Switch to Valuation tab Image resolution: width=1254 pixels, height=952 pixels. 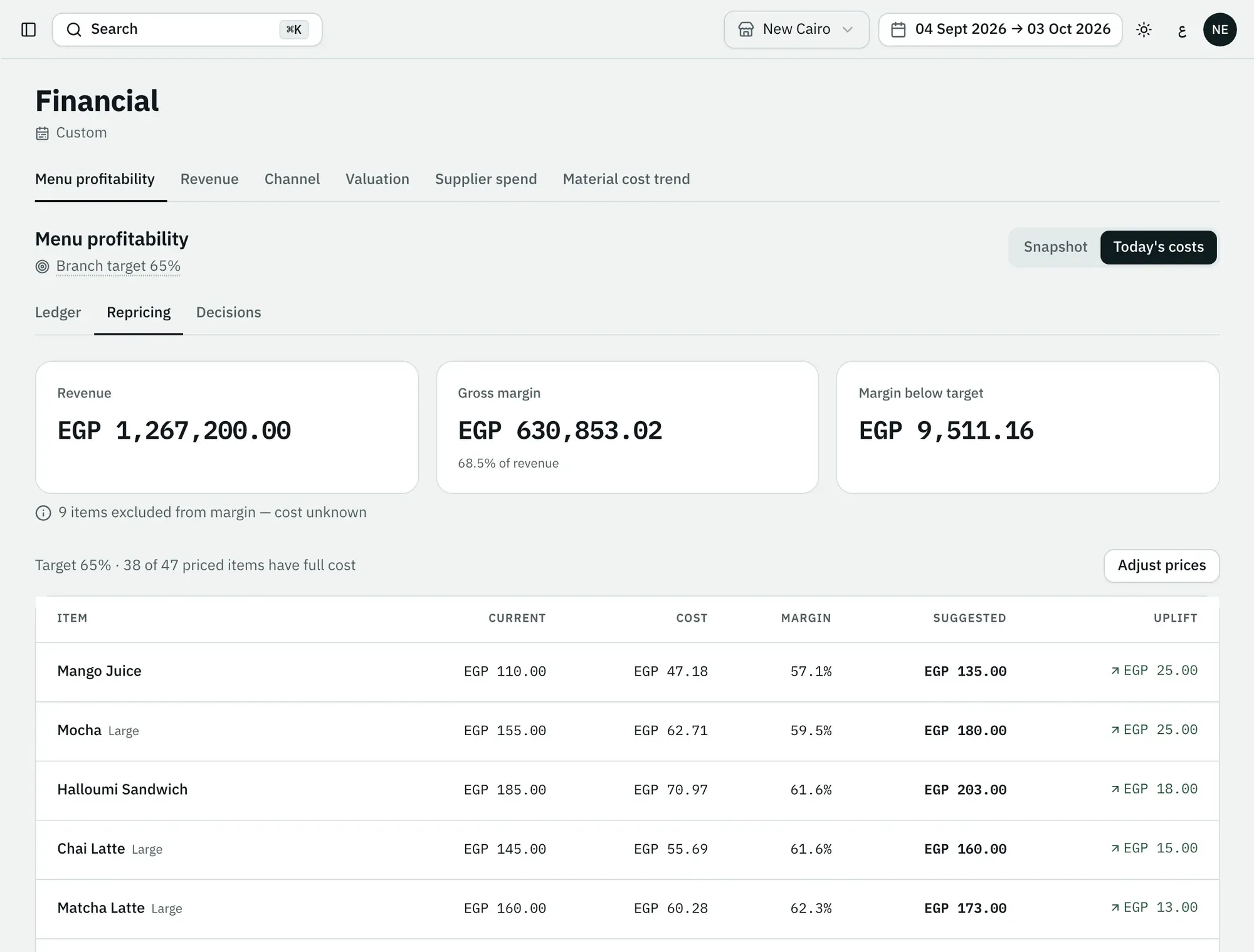377,179
